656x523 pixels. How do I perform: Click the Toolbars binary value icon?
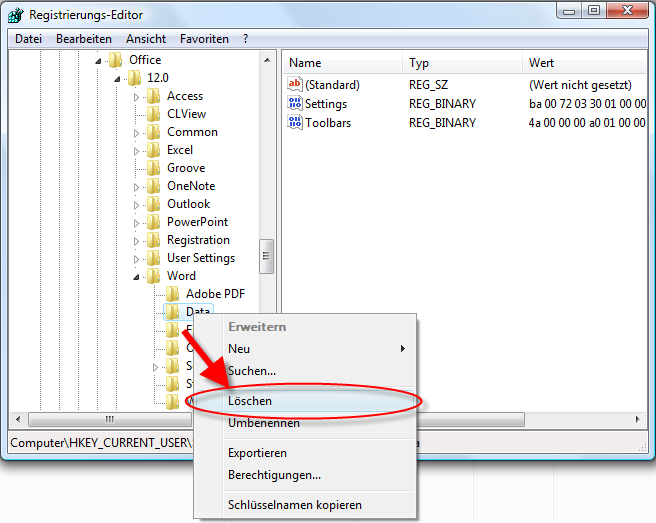(x=295, y=123)
